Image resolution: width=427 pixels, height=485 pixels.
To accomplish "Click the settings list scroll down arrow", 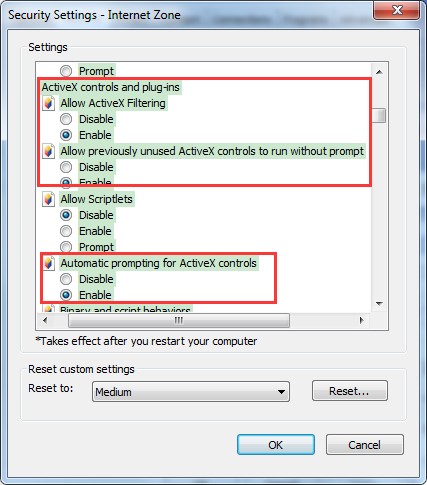I will [379, 304].
